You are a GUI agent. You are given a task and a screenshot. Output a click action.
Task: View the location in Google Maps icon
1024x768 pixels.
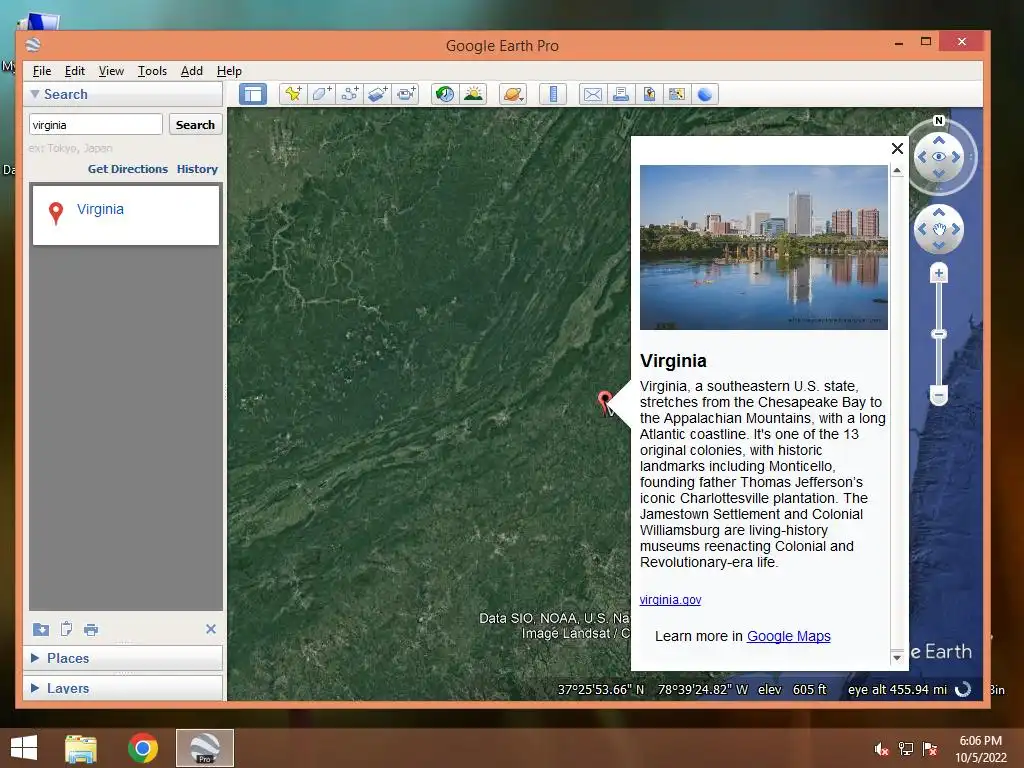coord(677,94)
